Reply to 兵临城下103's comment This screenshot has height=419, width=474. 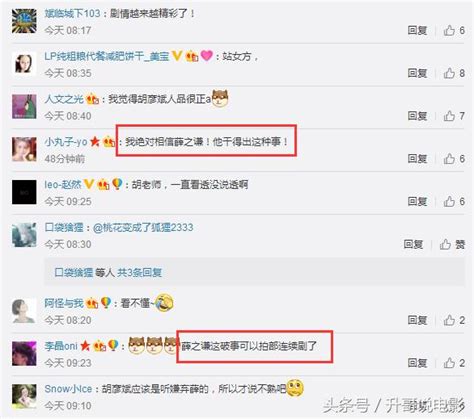(x=417, y=30)
